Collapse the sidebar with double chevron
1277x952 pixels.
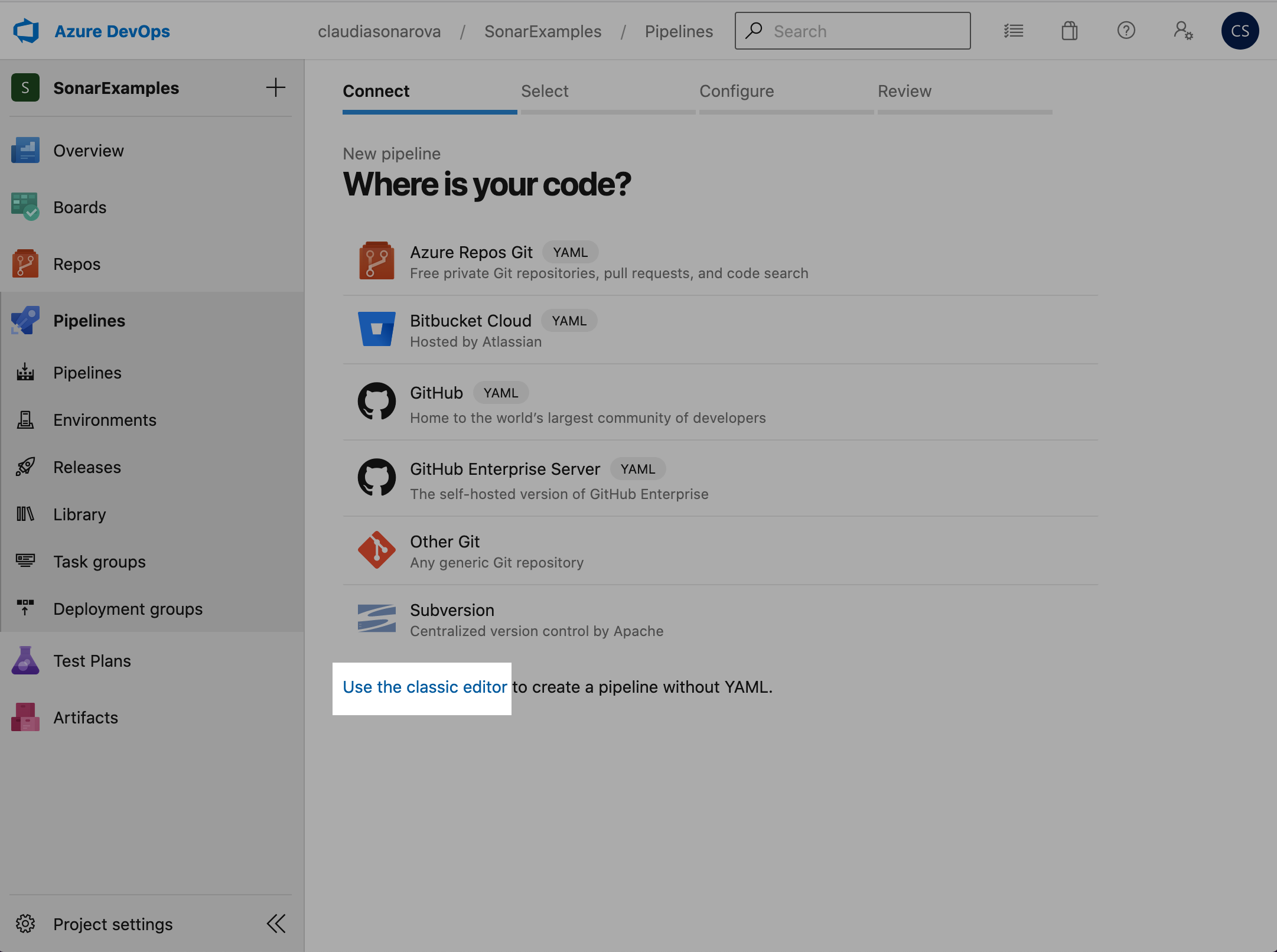click(276, 924)
